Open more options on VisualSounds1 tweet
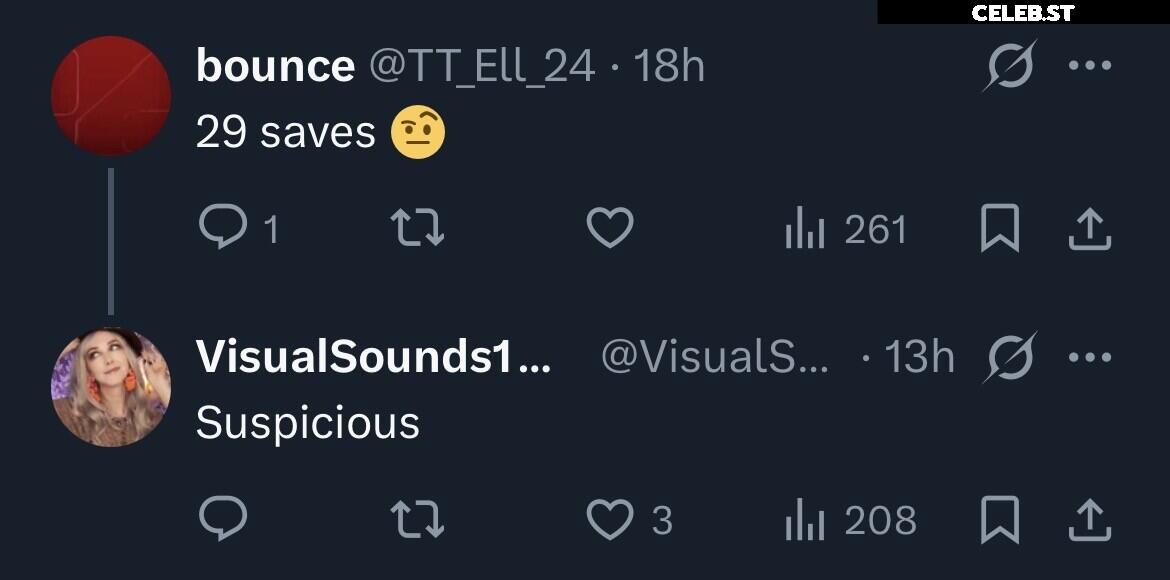The height and width of the screenshot is (580, 1170). coord(1089,358)
